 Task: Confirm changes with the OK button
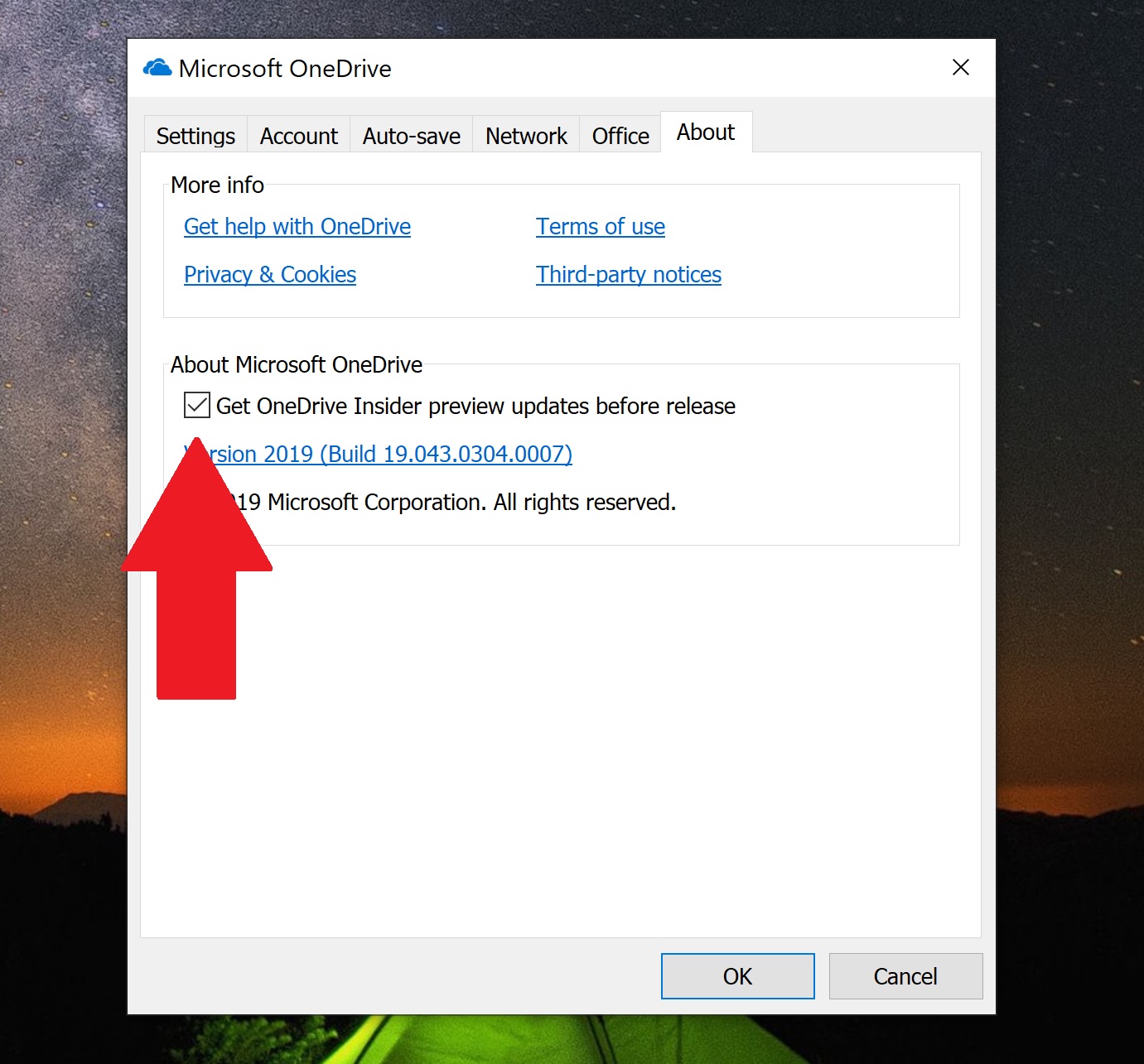[x=736, y=975]
